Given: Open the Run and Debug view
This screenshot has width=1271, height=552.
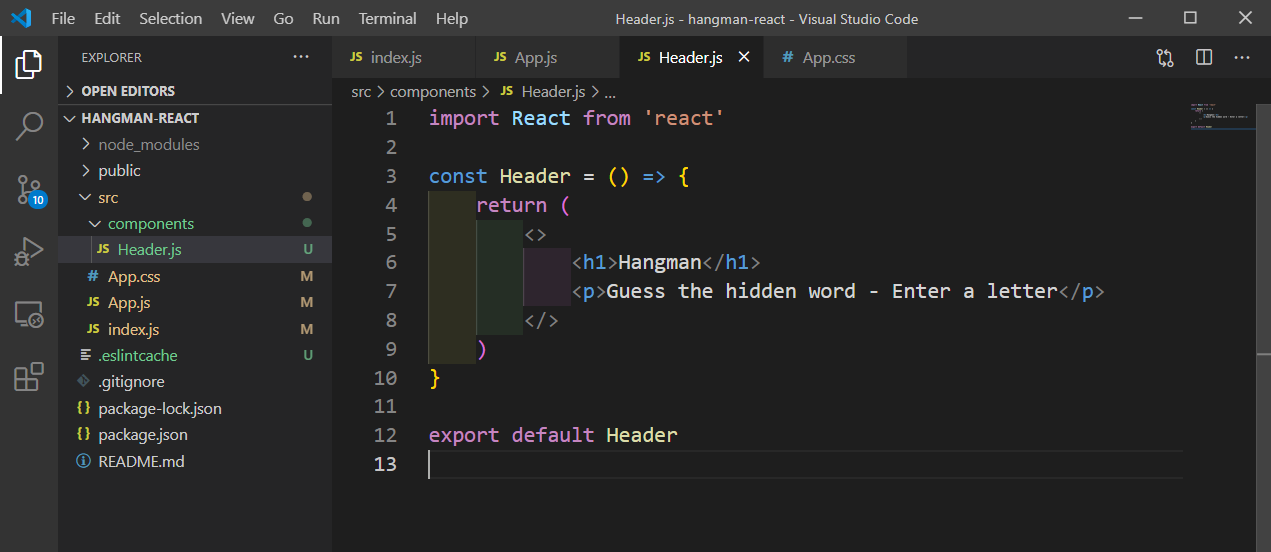Looking at the screenshot, I should [x=29, y=252].
